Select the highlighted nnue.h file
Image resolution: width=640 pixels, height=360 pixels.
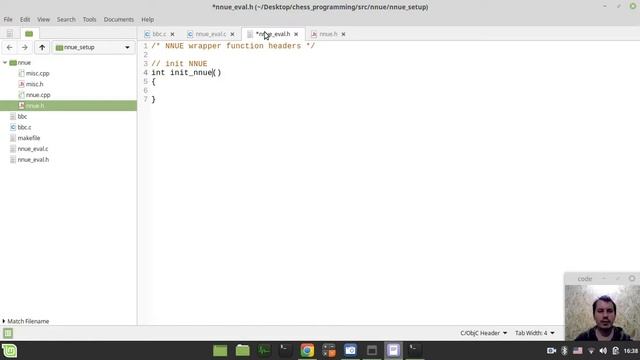[x=68, y=105]
